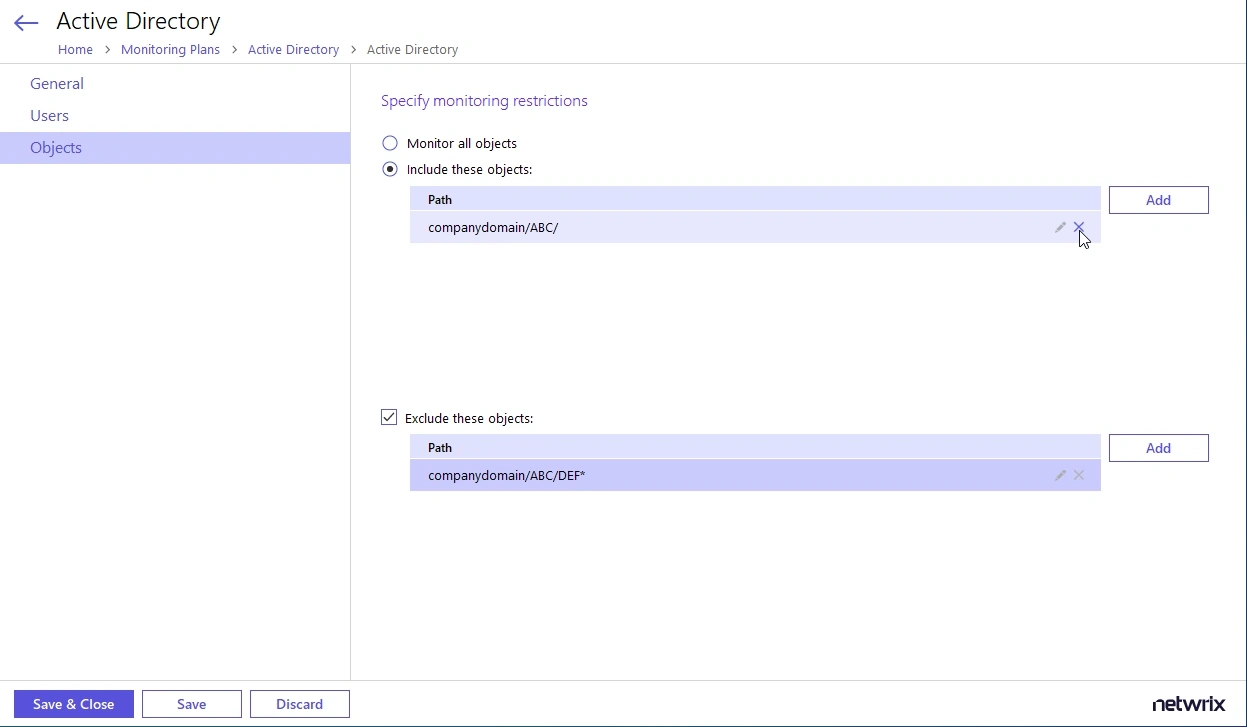Click Add next to excluded objects

1158,447
